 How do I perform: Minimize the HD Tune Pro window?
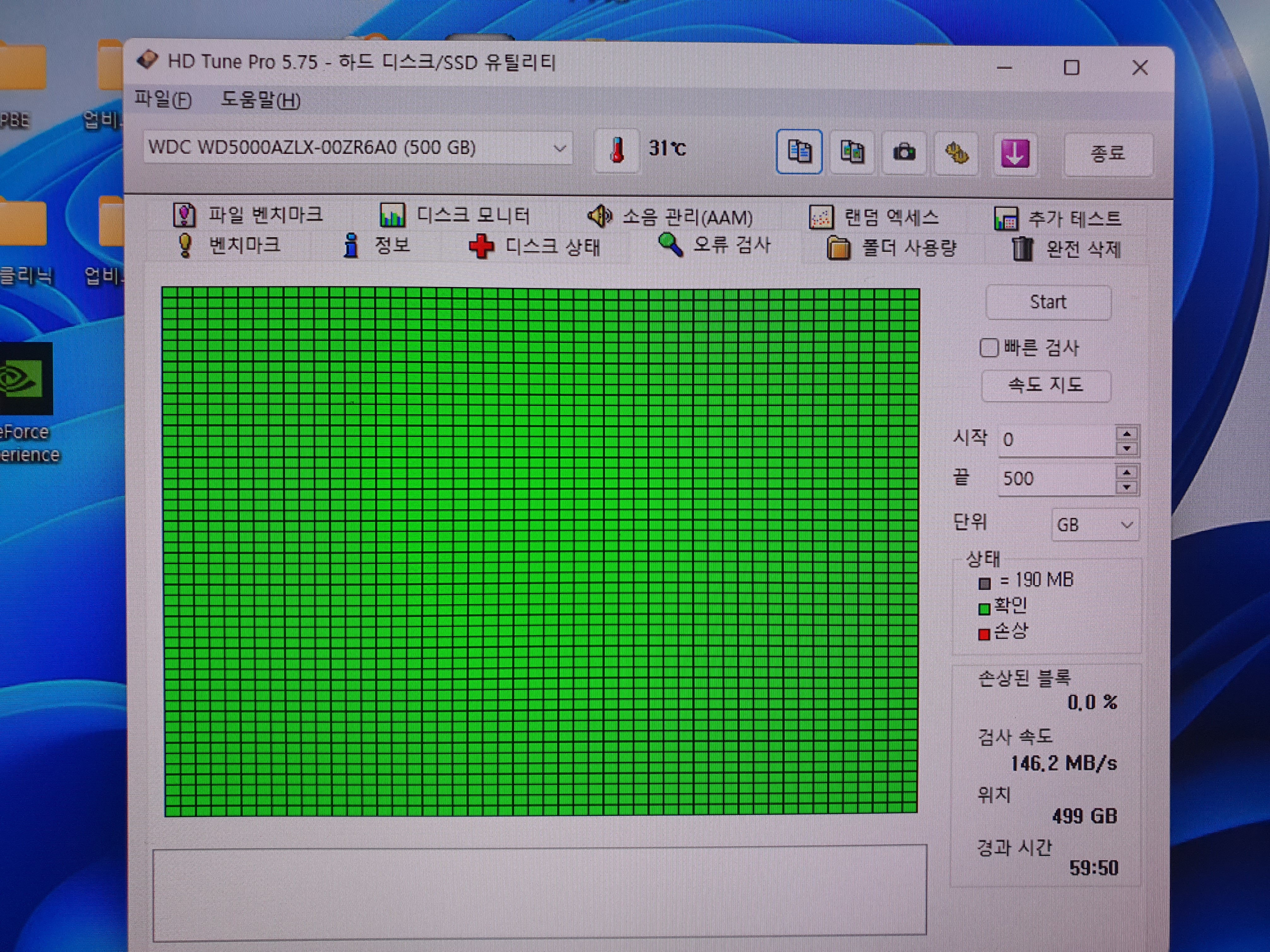(1004, 68)
